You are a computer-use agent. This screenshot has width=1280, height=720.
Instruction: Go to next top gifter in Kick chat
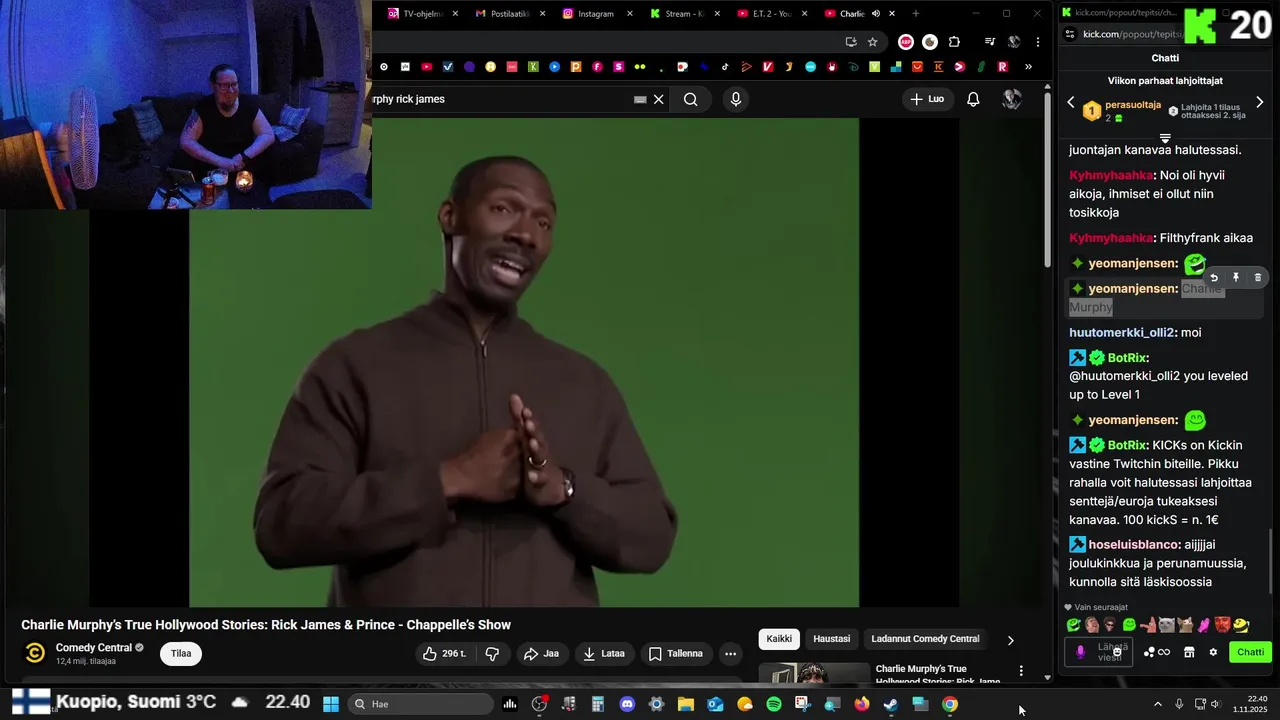click(x=1259, y=102)
